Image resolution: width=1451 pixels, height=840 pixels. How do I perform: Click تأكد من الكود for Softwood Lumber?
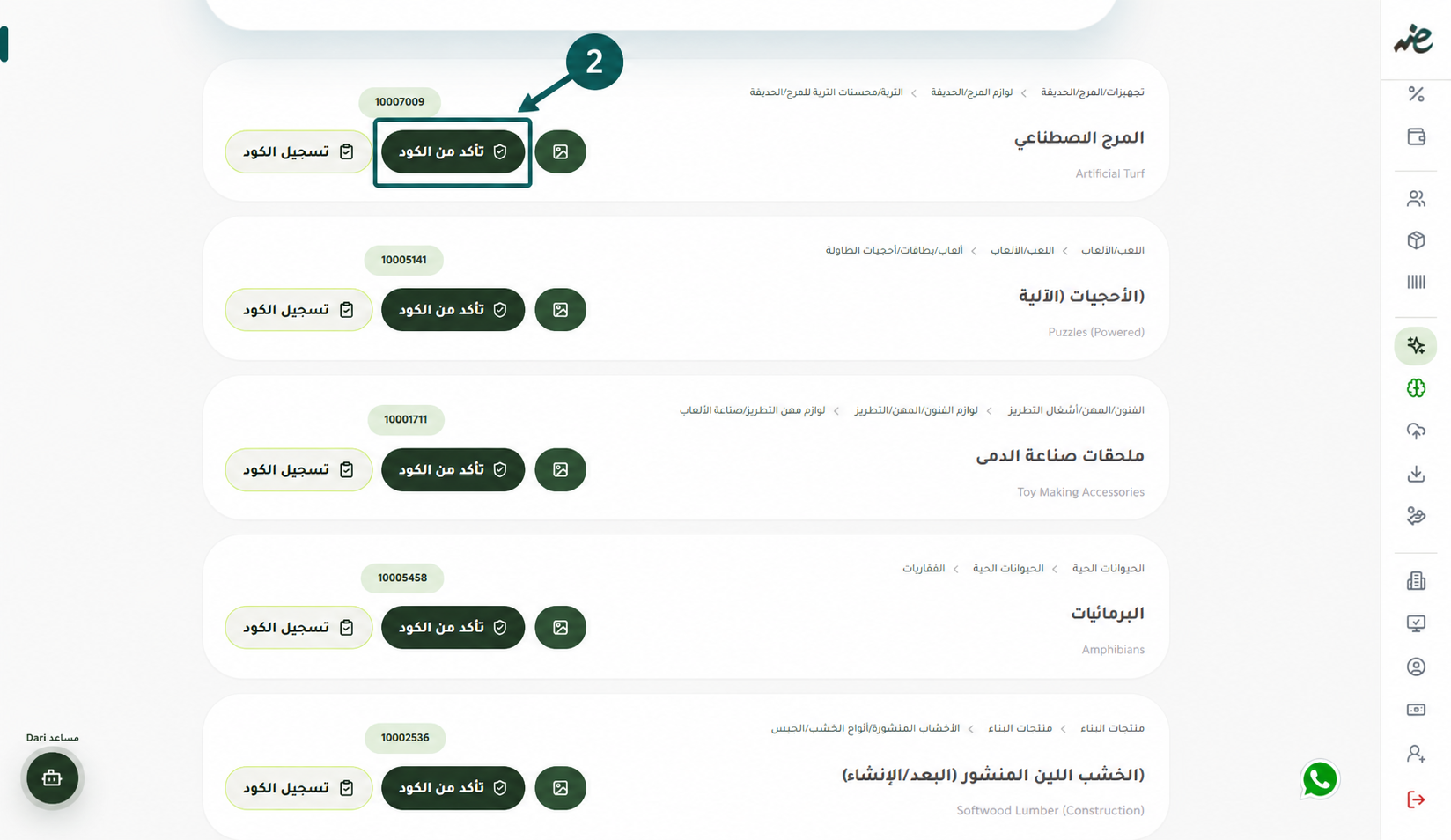click(453, 788)
